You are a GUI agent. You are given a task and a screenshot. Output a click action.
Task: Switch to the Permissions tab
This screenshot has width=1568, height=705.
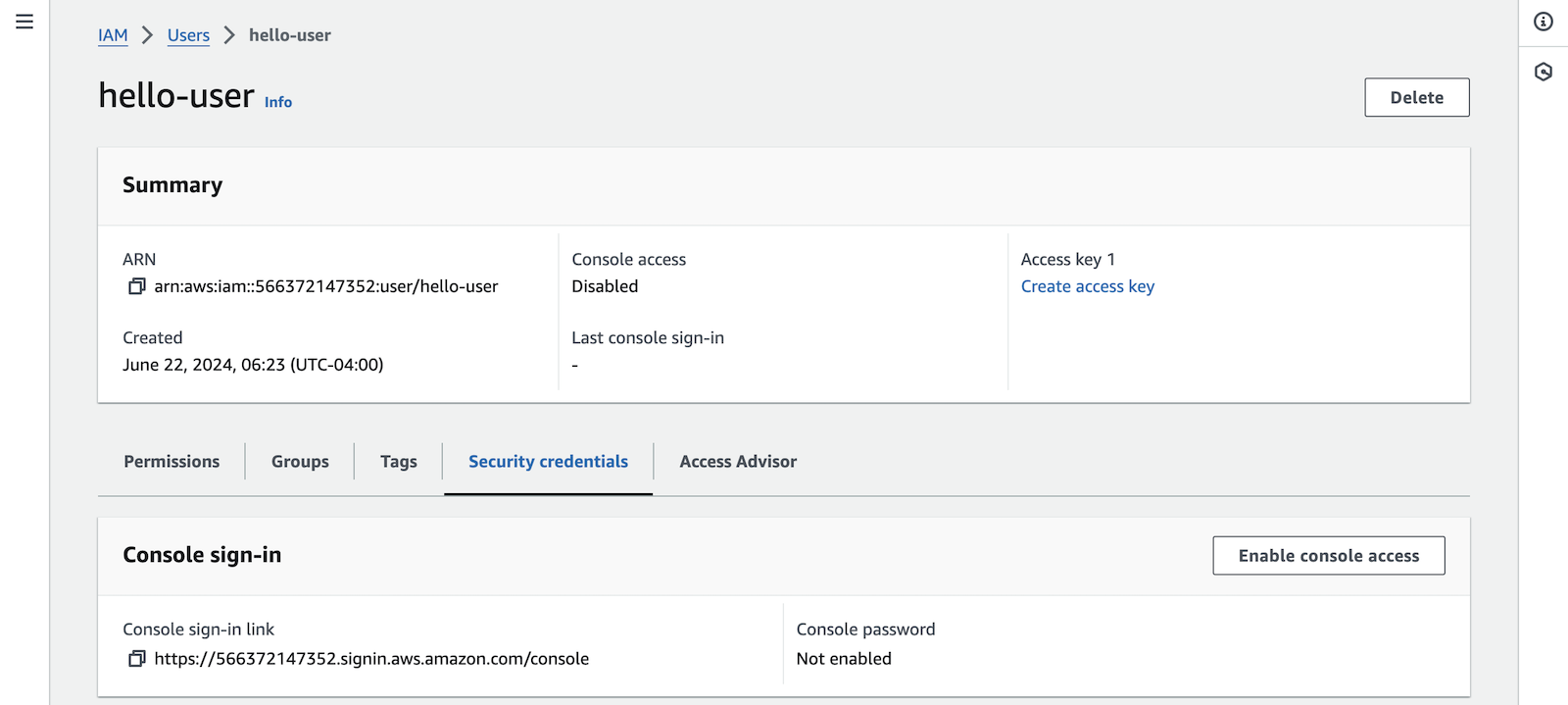click(171, 461)
